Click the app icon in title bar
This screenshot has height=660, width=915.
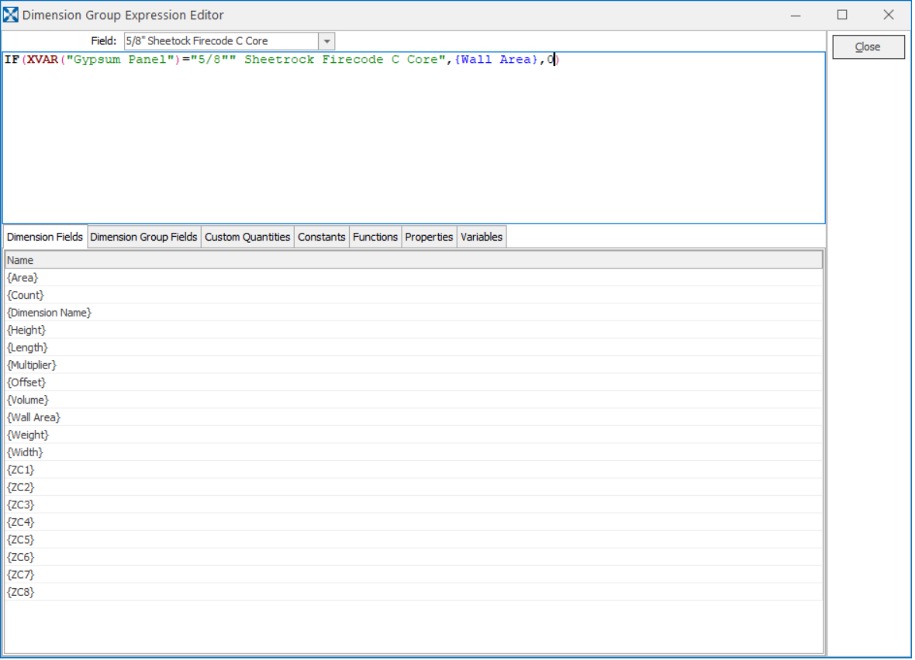pos(11,15)
